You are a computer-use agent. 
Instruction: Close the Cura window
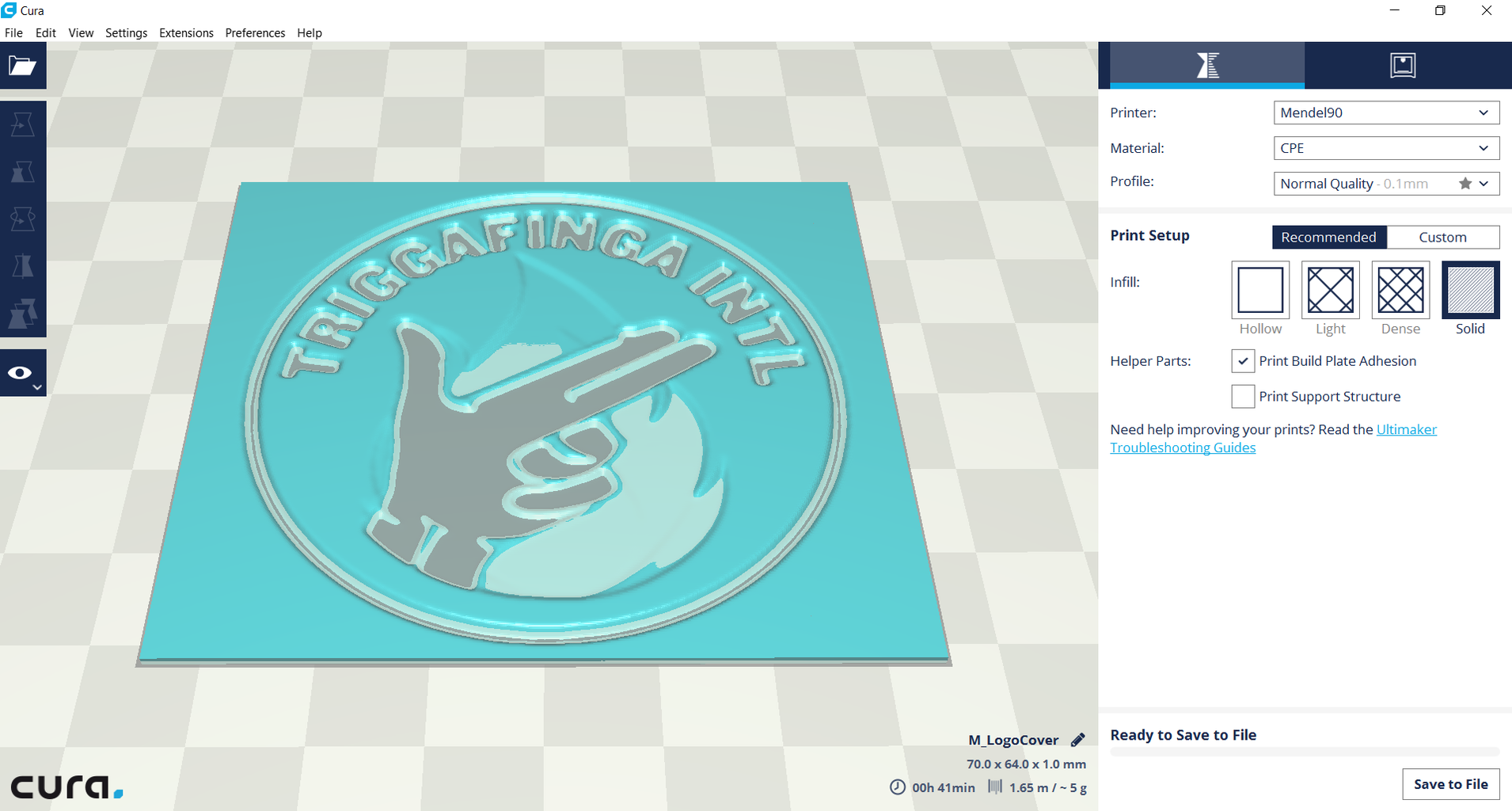(1487, 10)
